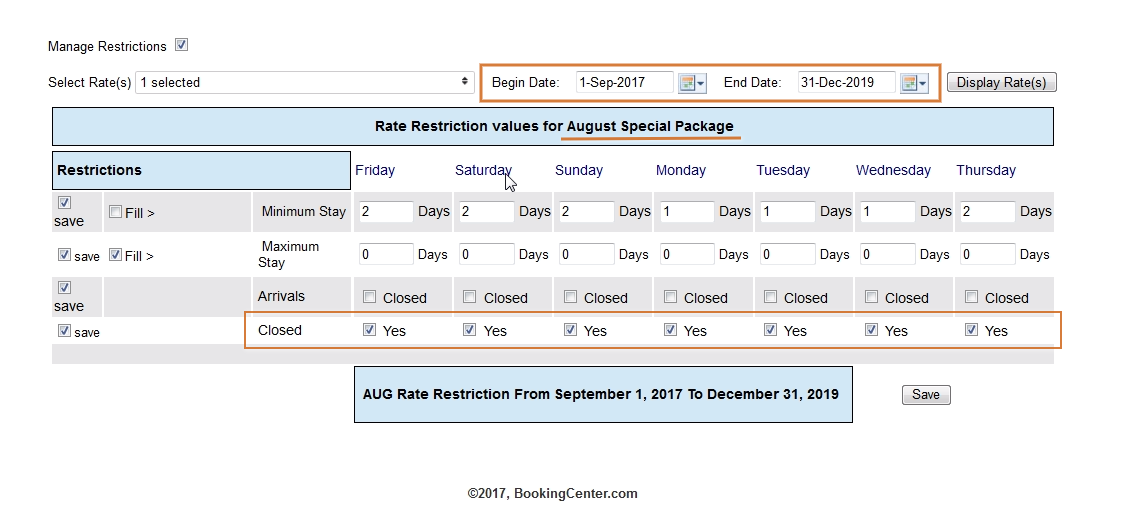Screen dimensions: 1133x532
Task: Select the Thursday Minimum Stay days field
Action: pyautogui.click(x=988, y=212)
